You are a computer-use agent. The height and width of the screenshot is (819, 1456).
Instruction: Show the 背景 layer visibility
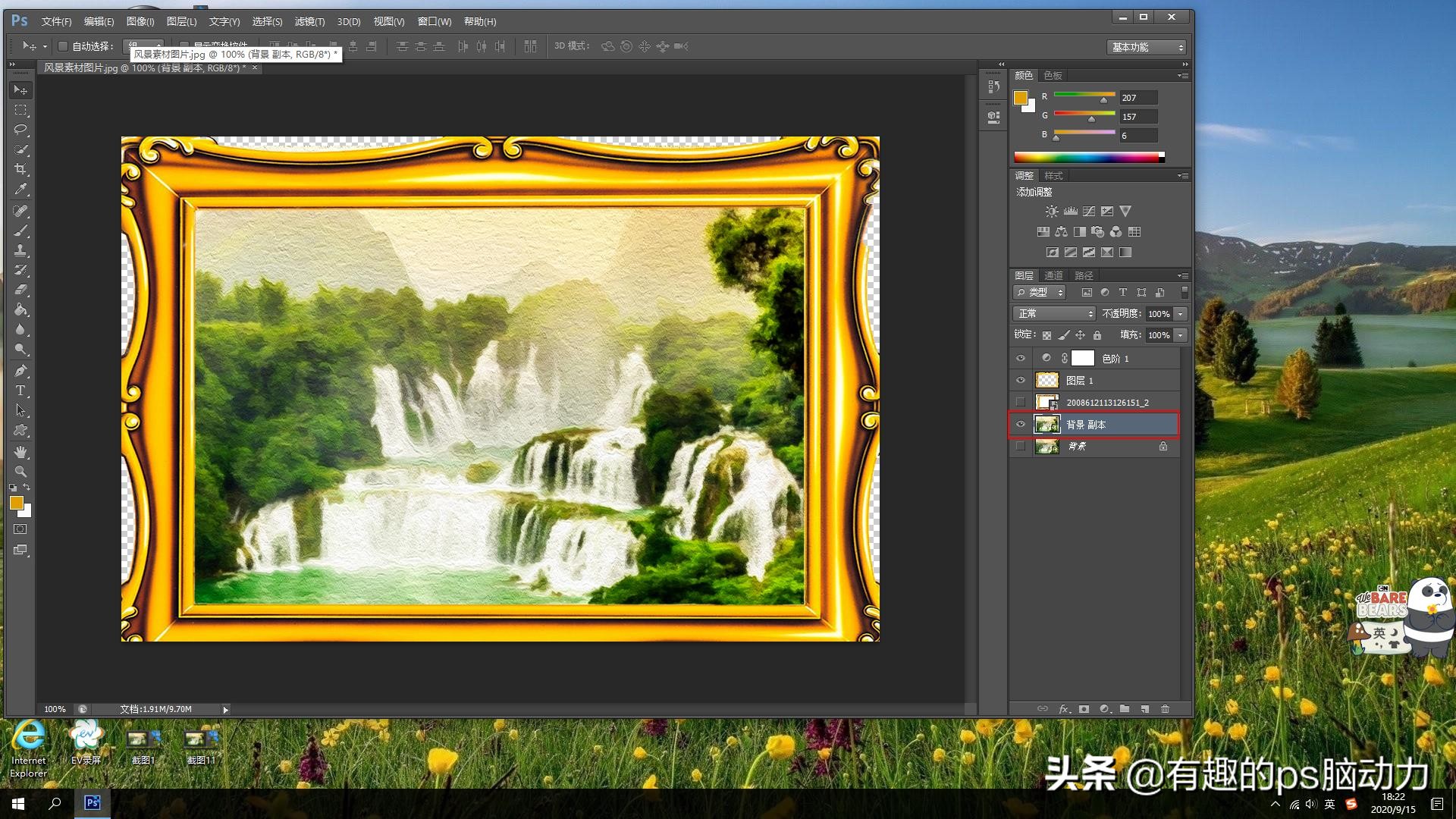pos(1020,446)
